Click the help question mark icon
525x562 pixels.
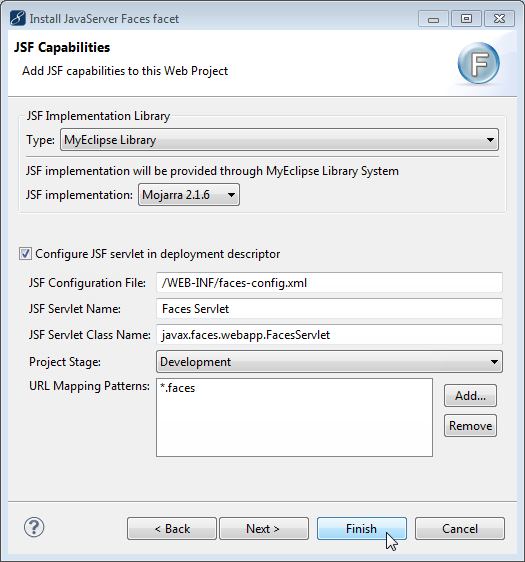[x=34, y=527]
